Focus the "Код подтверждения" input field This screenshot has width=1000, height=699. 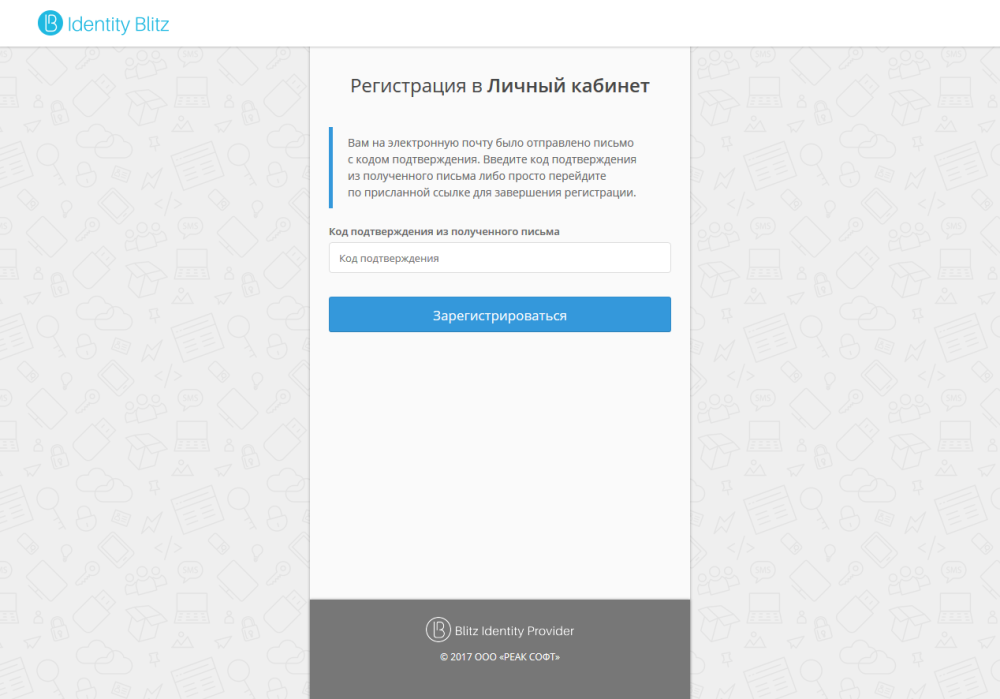500,258
